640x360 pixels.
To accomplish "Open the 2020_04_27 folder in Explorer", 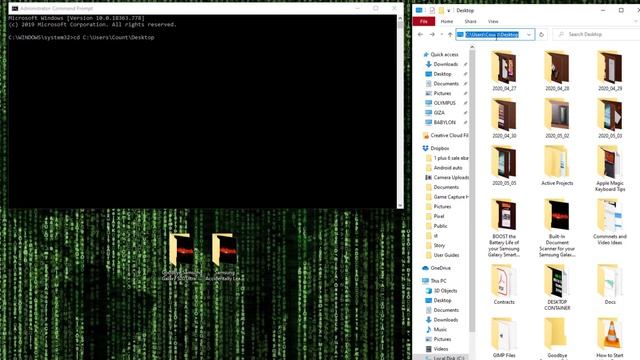I will click(x=504, y=71).
